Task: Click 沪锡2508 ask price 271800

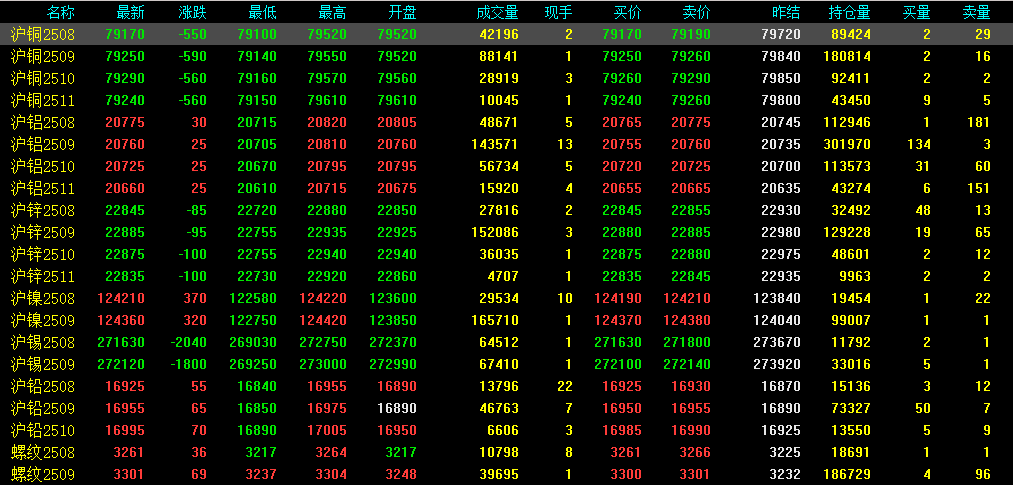Action: (x=687, y=342)
